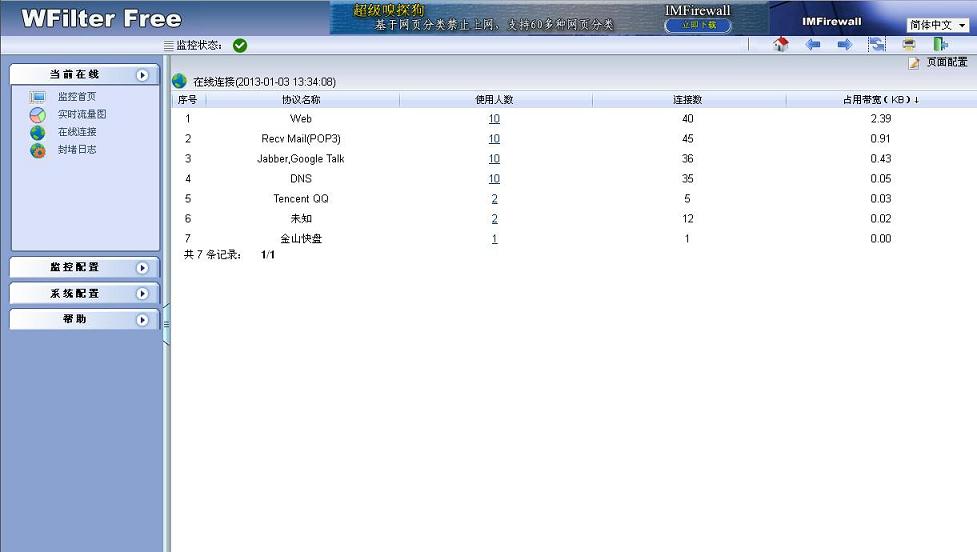The image size is (977, 552).
Task: Click the Home icon in the toolbar
Action: pyautogui.click(x=782, y=45)
